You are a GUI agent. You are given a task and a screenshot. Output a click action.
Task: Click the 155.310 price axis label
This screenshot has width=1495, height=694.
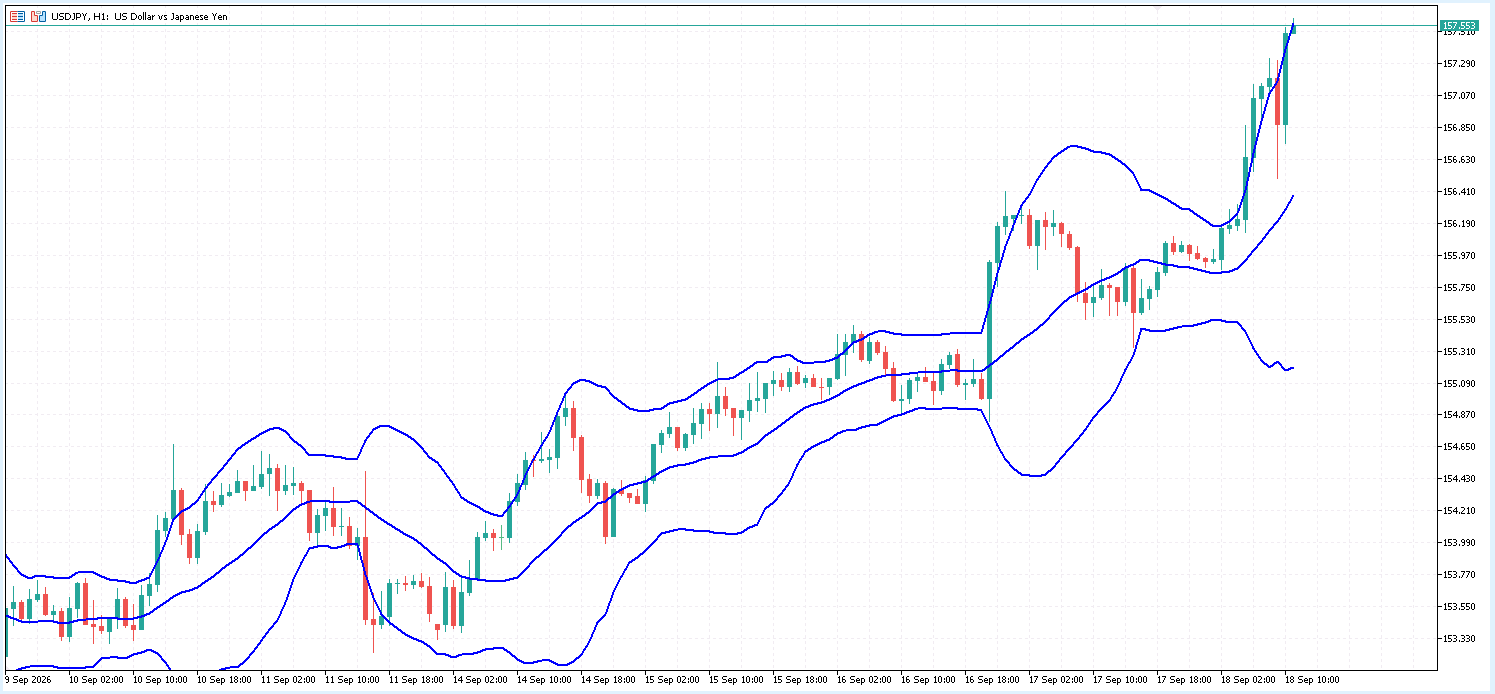(x=1460, y=352)
